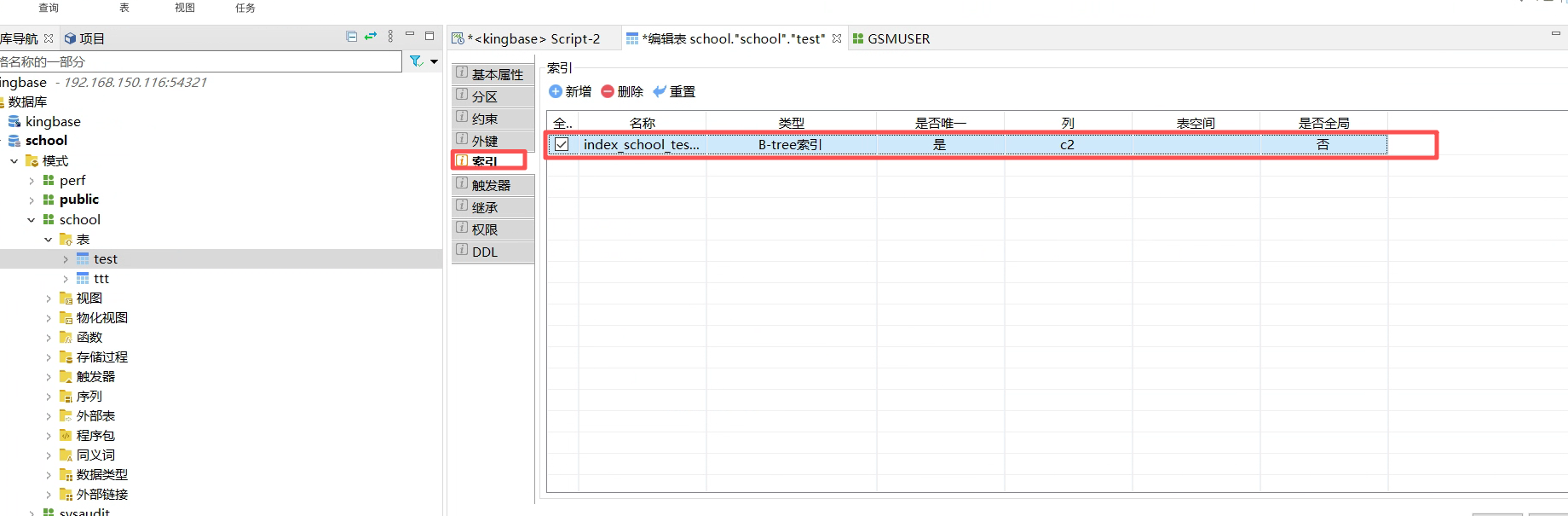Click the red 删除 delete icon
The width and height of the screenshot is (1568, 516).
click(x=608, y=91)
